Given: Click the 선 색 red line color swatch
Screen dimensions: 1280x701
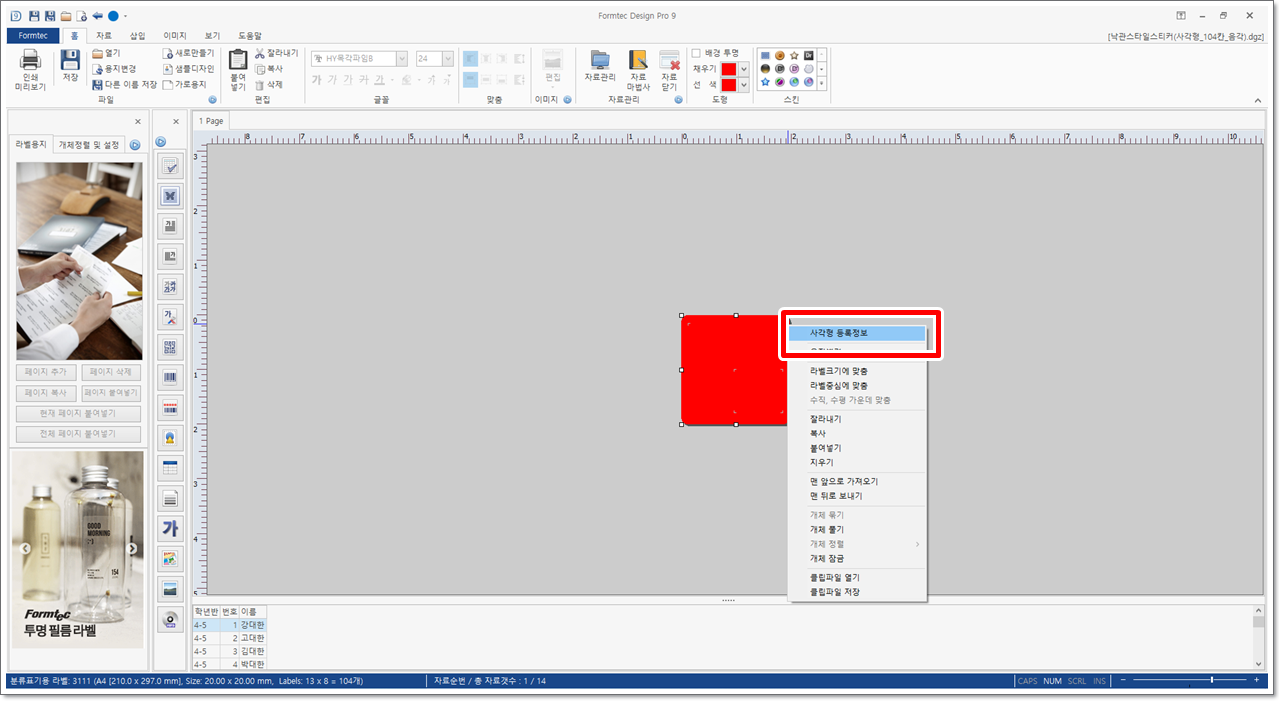Looking at the screenshot, I should tap(729, 85).
